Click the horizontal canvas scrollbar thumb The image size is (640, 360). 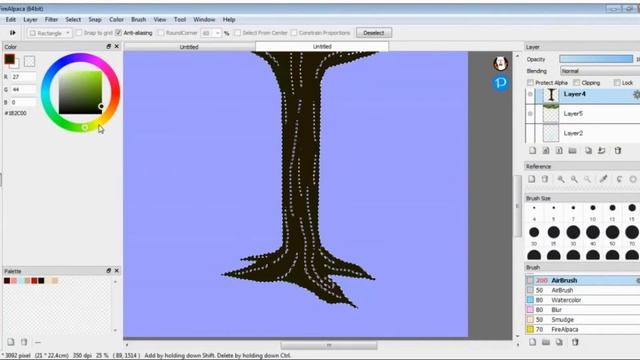pos(329,345)
